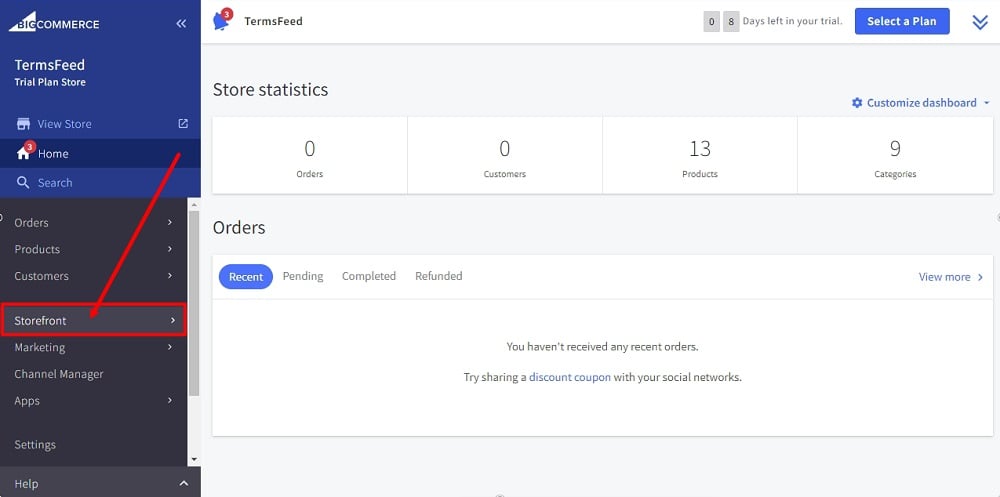
Task: Expand the Marketing menu chevron
Action: click(170, 347)
